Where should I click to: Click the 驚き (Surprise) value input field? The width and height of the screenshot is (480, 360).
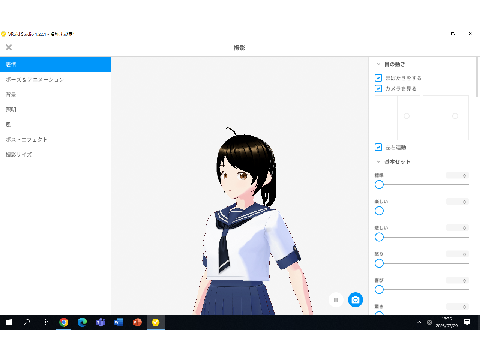tap(457, 306)
